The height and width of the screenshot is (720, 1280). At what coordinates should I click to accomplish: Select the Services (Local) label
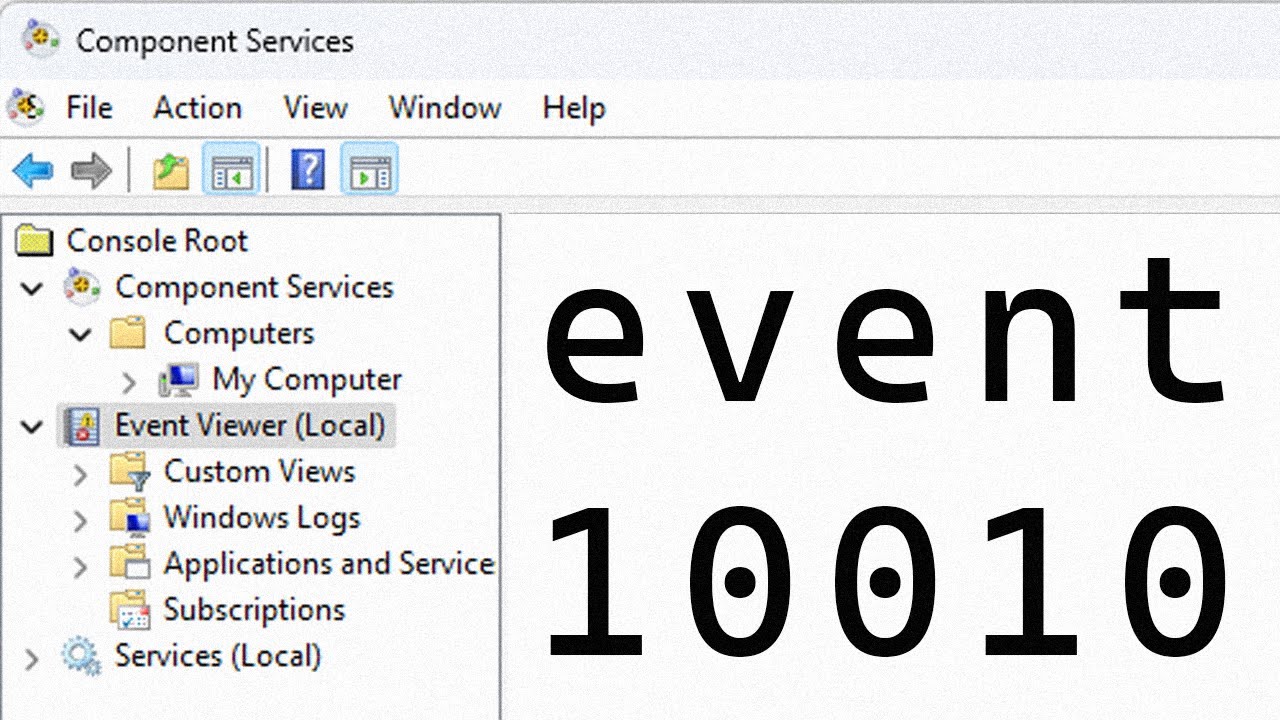pyautogui.click(x=218, y=656)
